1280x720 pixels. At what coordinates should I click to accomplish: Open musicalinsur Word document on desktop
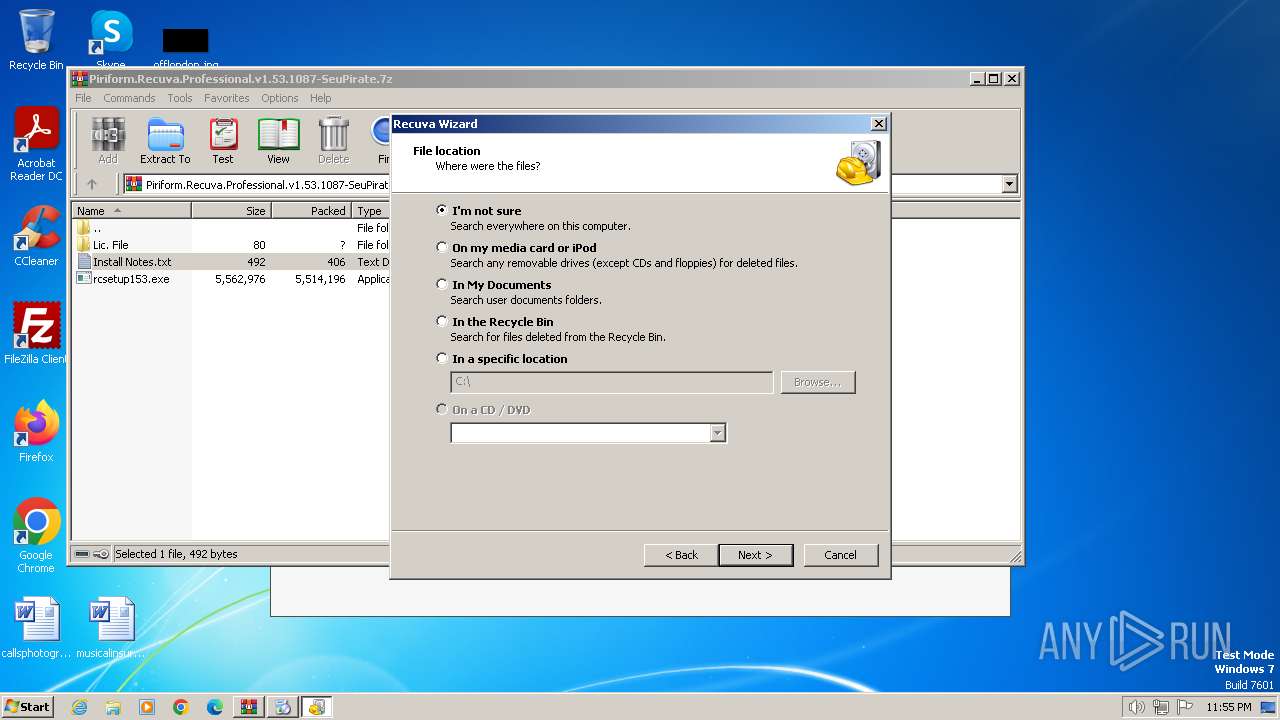pyautogui.click(x=110, y=628)
